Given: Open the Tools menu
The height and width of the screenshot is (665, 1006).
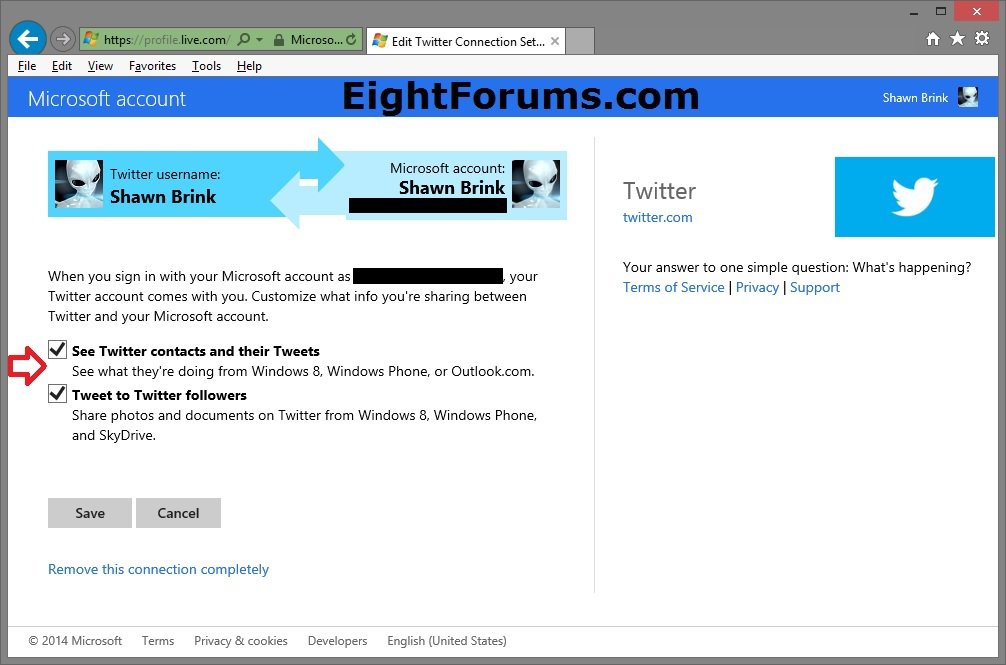Looking at the screenshot, I should coord(206,66).
